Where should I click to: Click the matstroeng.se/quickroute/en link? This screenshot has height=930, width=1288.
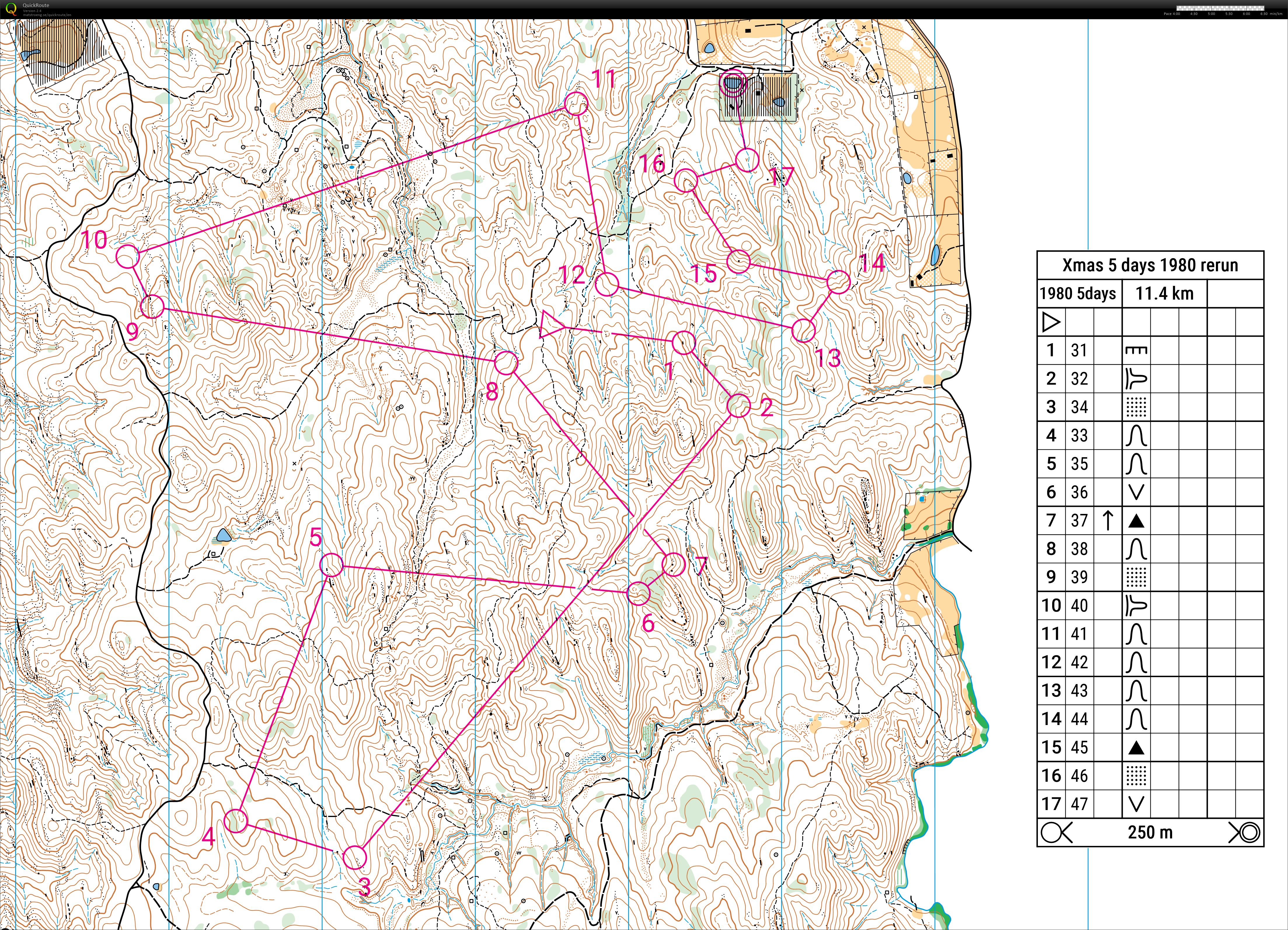click(x=47, y=14)
